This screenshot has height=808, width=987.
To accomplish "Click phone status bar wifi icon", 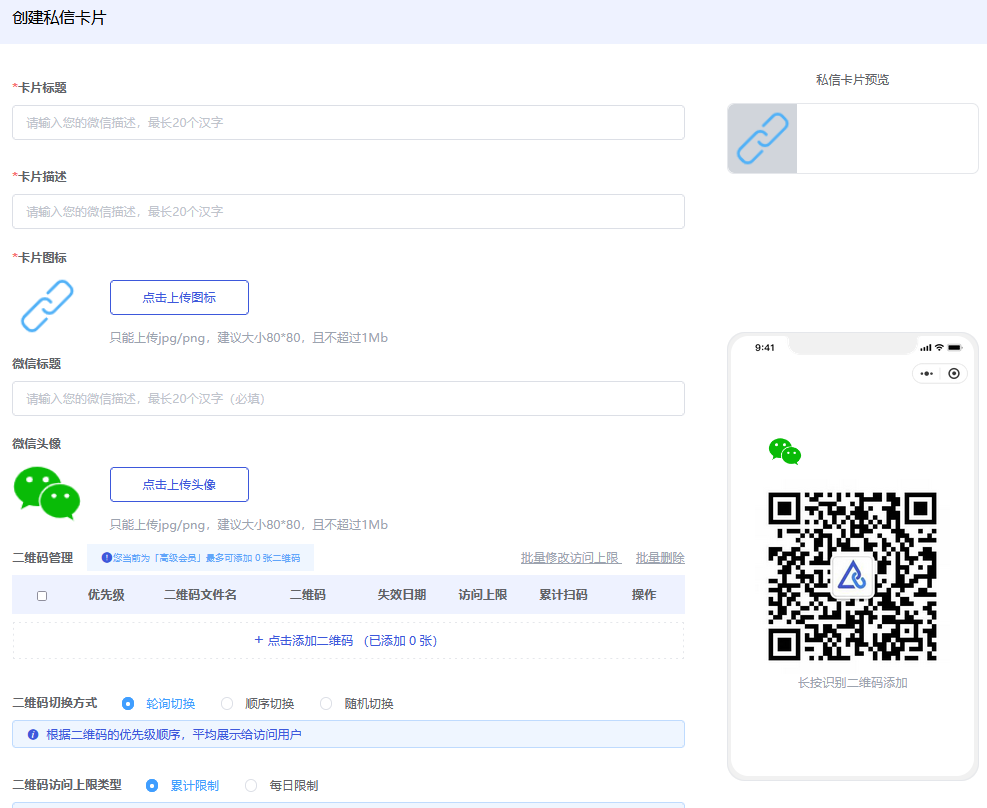I will point(939,347).
